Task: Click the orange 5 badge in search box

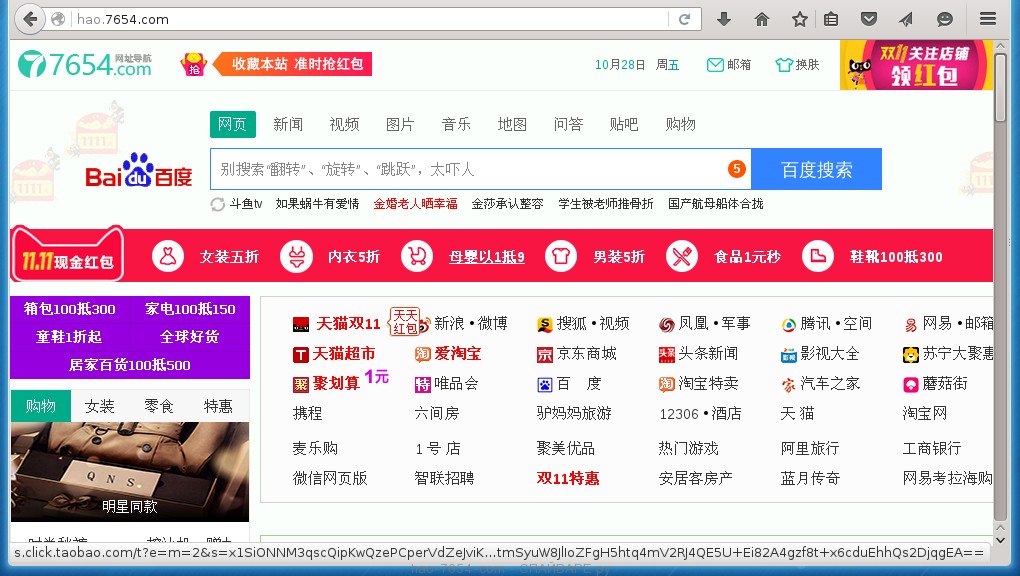Action: (x=737, y=169)
